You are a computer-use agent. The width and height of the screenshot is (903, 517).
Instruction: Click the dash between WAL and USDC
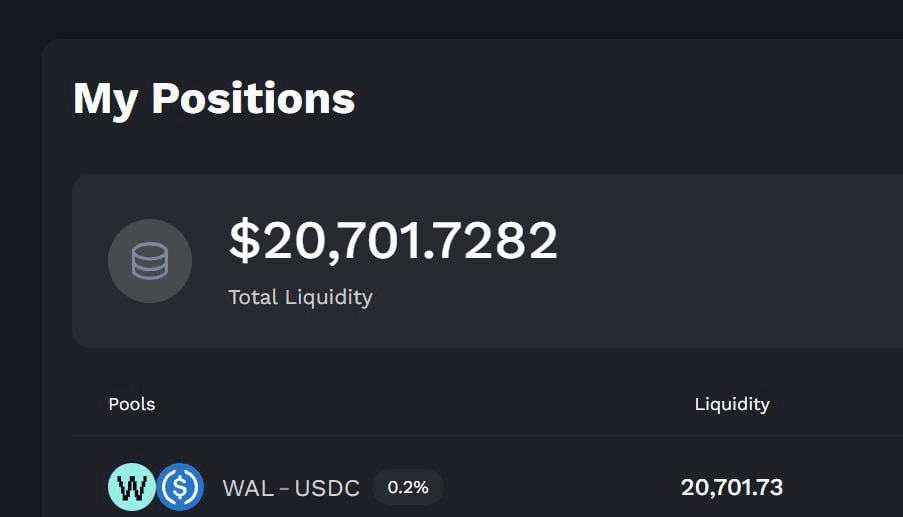pyautogui.click(x=284, y=488)
